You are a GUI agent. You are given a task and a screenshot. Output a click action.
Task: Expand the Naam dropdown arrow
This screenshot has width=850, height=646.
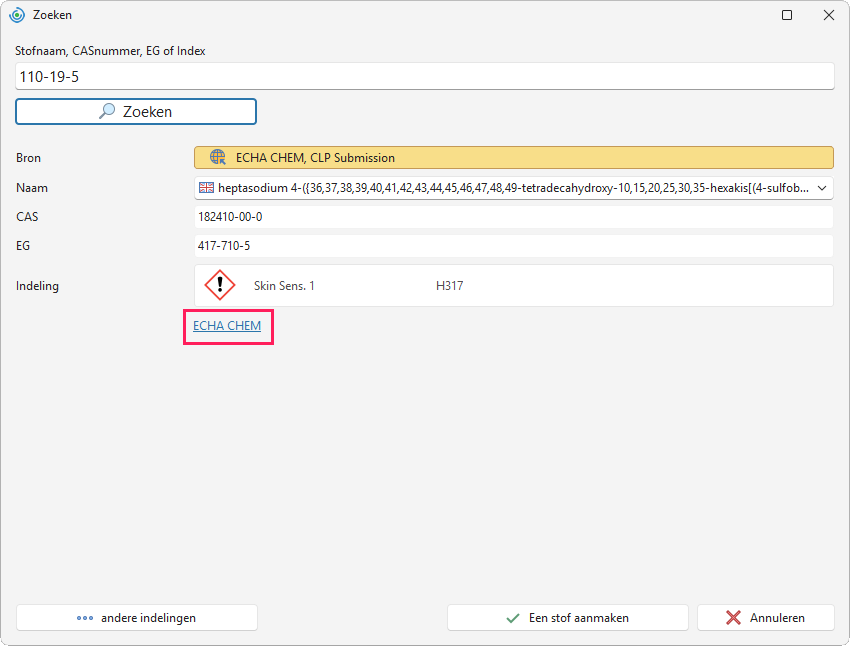pyautogui.click(x=822, y=188)
